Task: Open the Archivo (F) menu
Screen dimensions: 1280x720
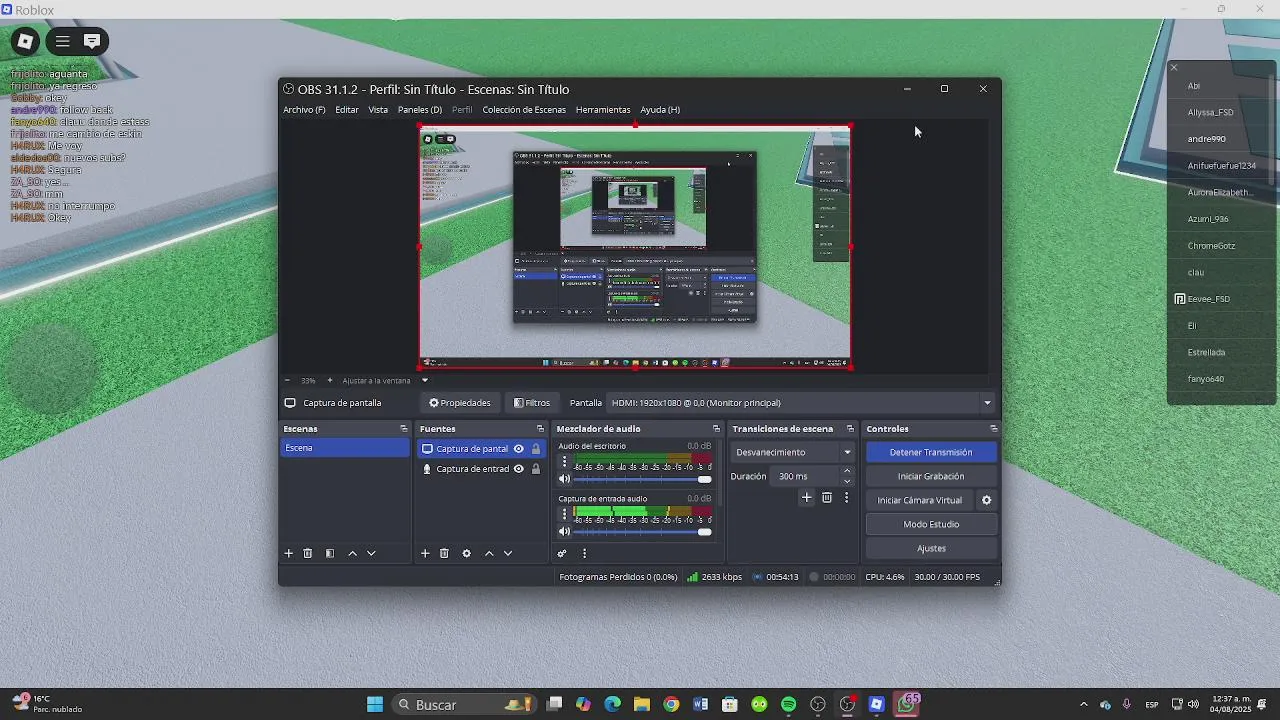Action: coord(304,110)
